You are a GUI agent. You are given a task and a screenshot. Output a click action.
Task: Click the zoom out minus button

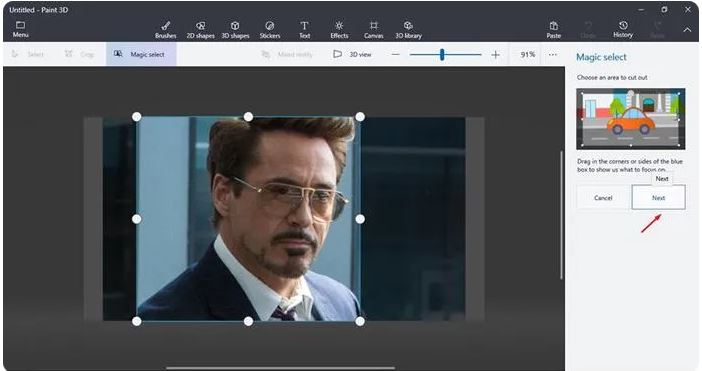pyautogui.click(x=395, y=55)
